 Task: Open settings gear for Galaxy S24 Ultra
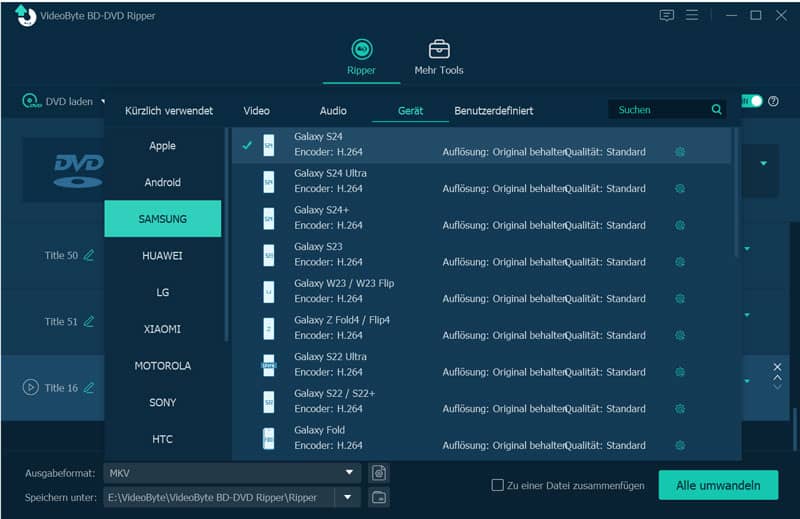coord(680,188)
